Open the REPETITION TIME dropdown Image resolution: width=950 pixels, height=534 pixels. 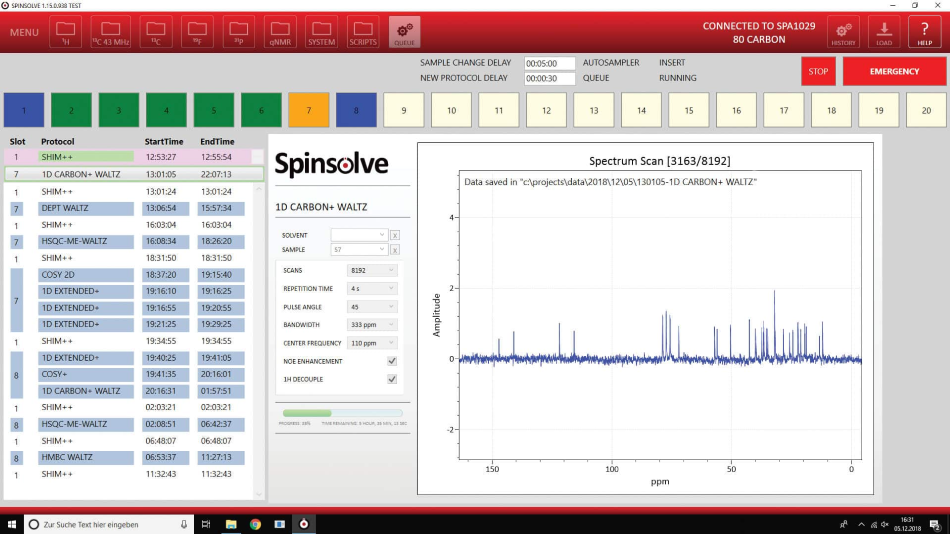click(372, 289)
